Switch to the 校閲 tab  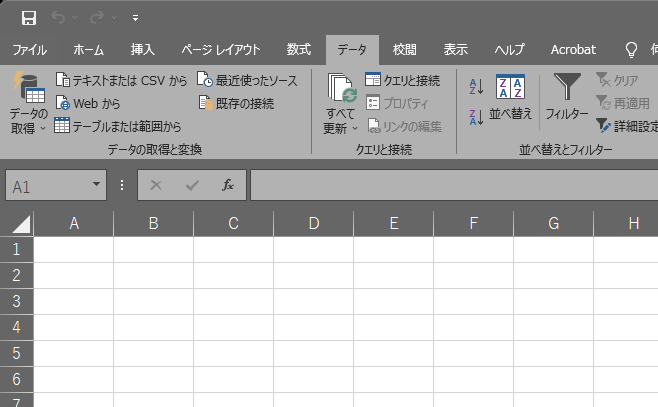click(x=405, y=50)
